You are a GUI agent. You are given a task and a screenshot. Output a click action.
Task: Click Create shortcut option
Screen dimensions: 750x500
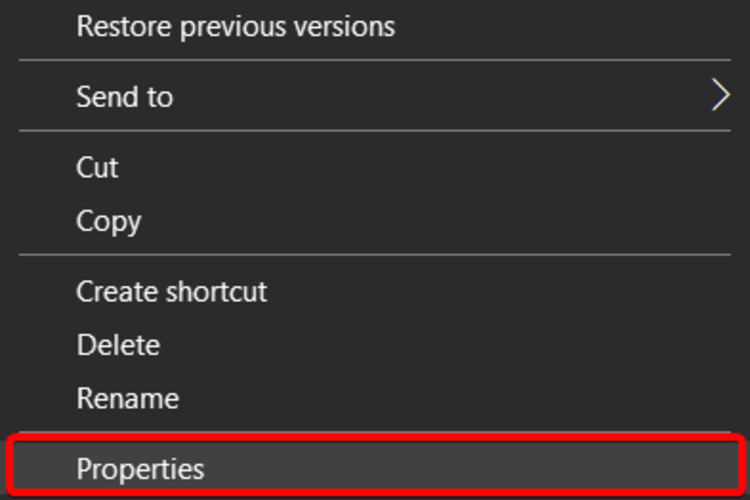point(171,292)
